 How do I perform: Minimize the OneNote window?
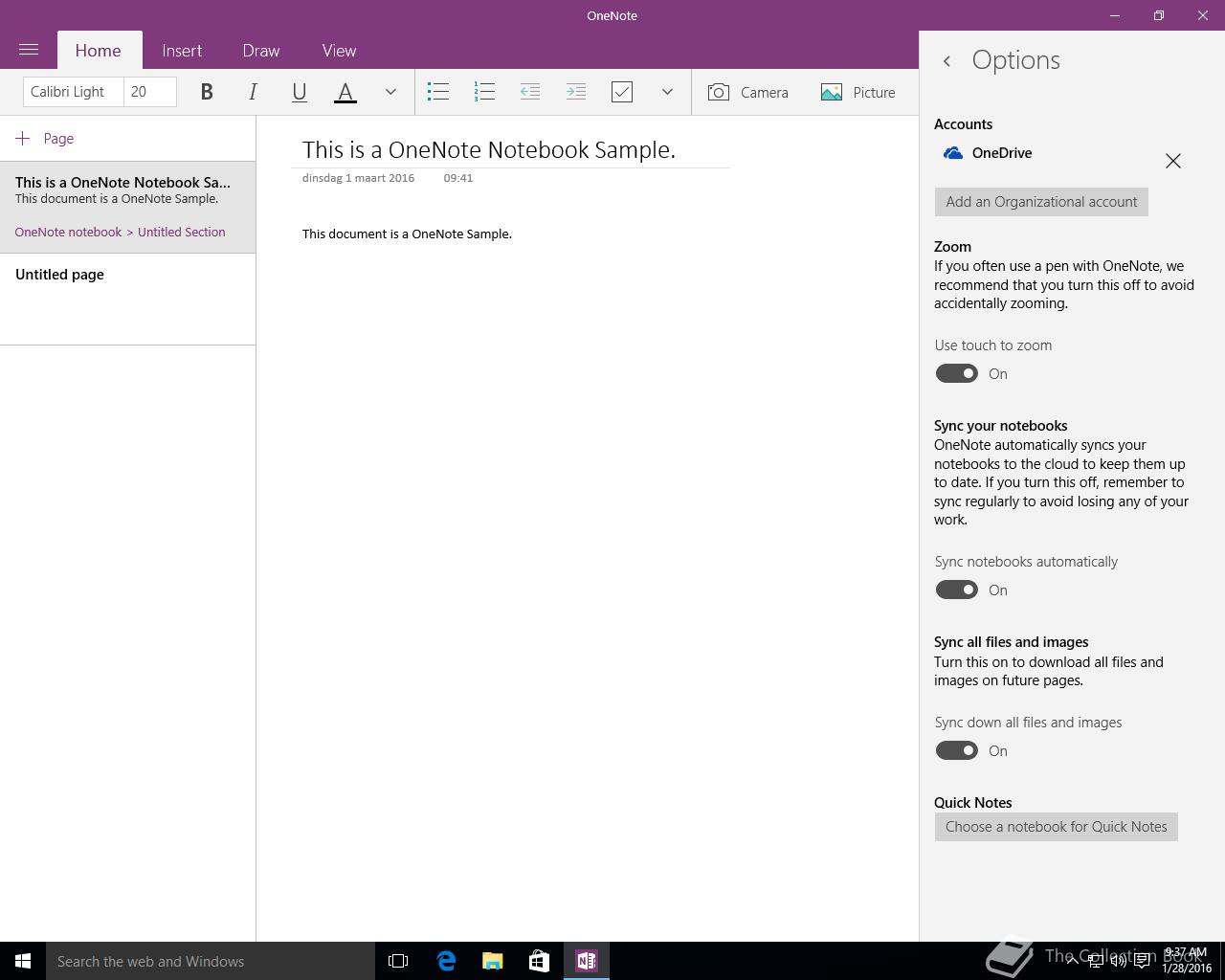pyautogui.click(x=1115, y=15)
